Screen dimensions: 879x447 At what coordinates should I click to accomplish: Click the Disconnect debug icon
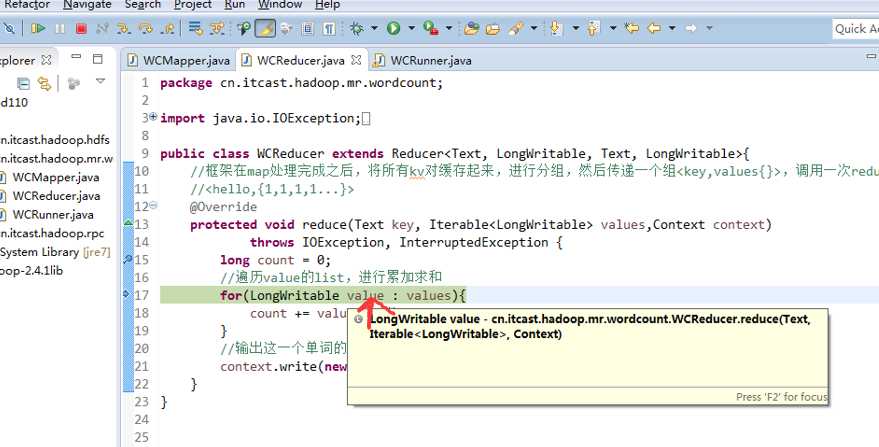102,28
